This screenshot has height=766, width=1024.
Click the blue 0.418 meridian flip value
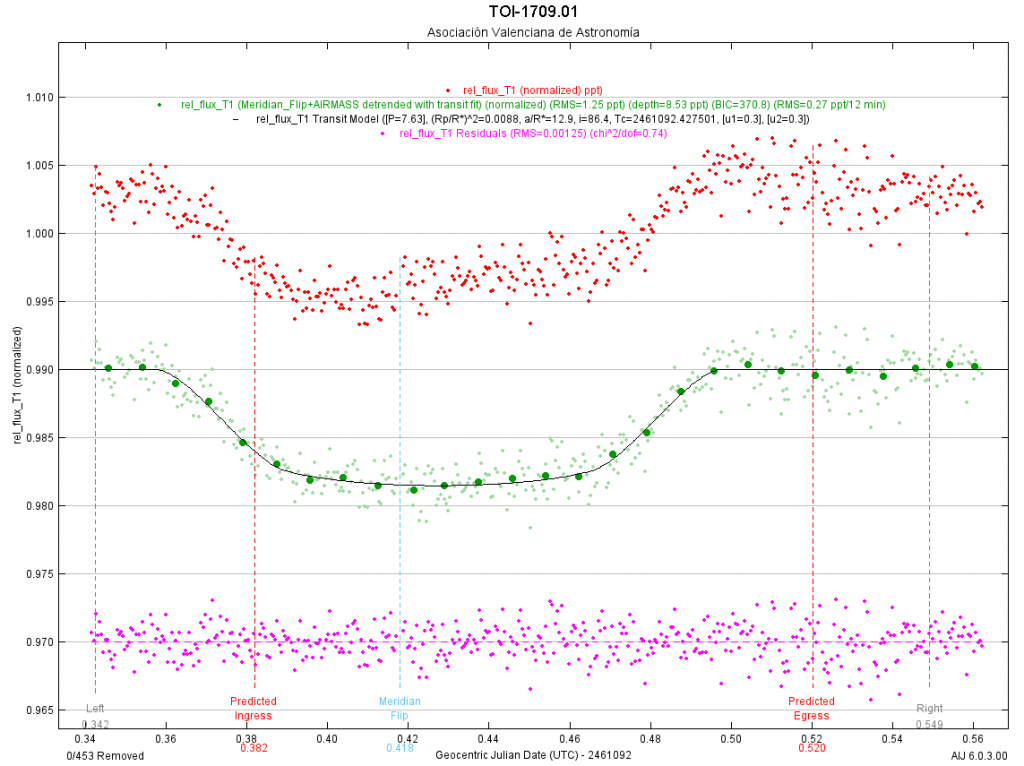tap(399, 747)
